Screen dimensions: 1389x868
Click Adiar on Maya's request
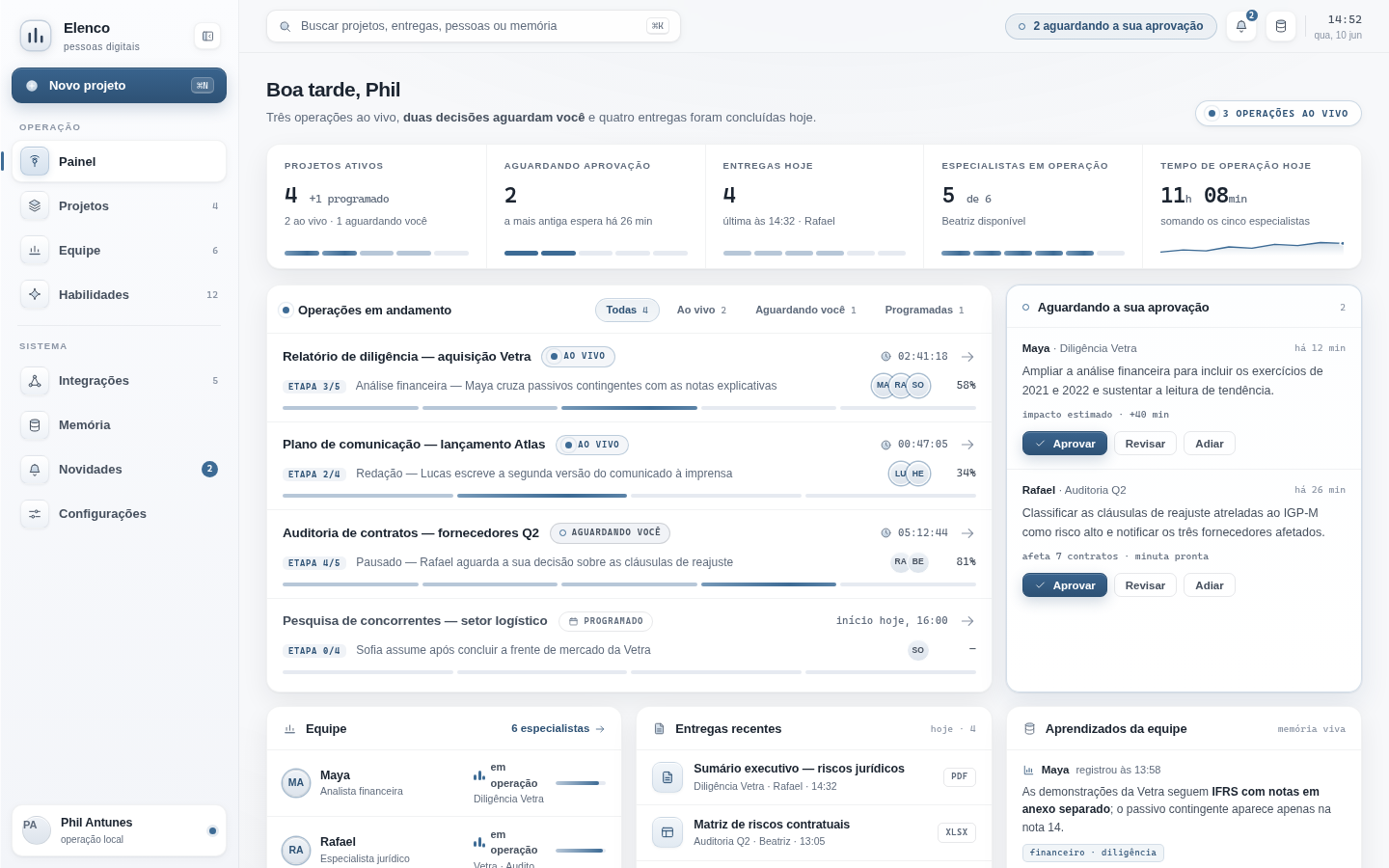pos(1210,444)
